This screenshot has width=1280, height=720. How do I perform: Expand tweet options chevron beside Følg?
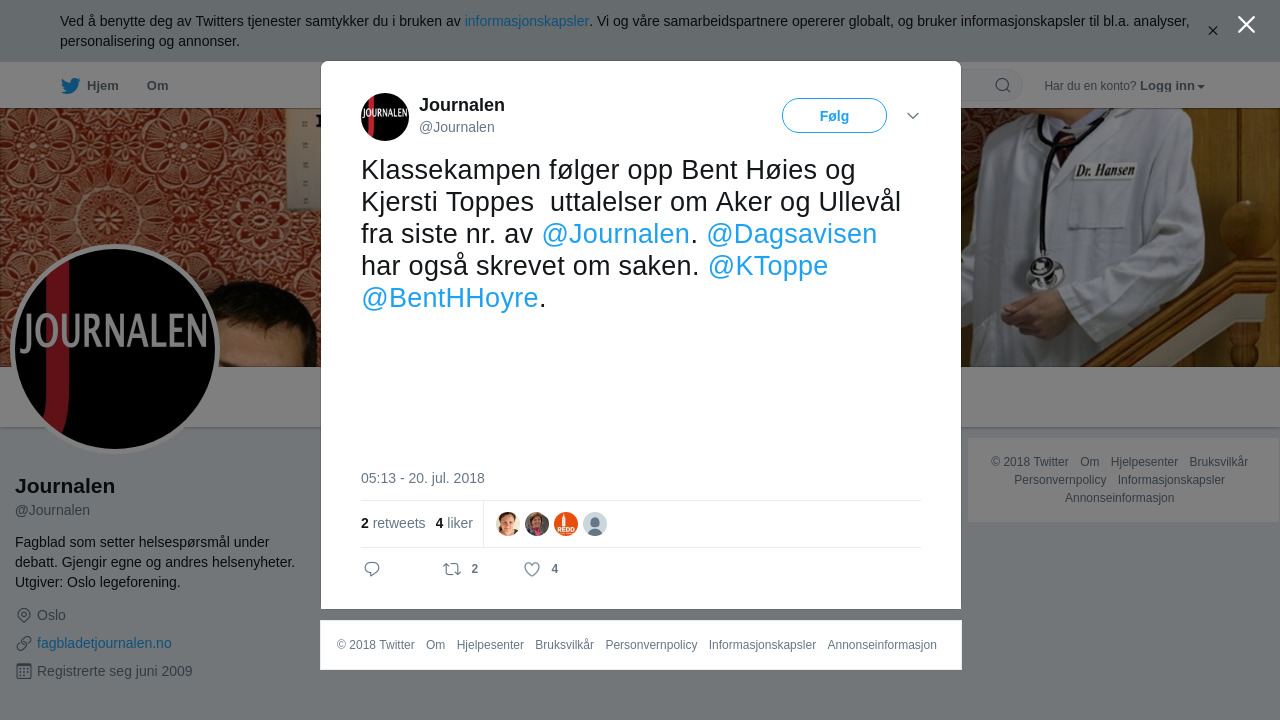click(x=913, y=116)
